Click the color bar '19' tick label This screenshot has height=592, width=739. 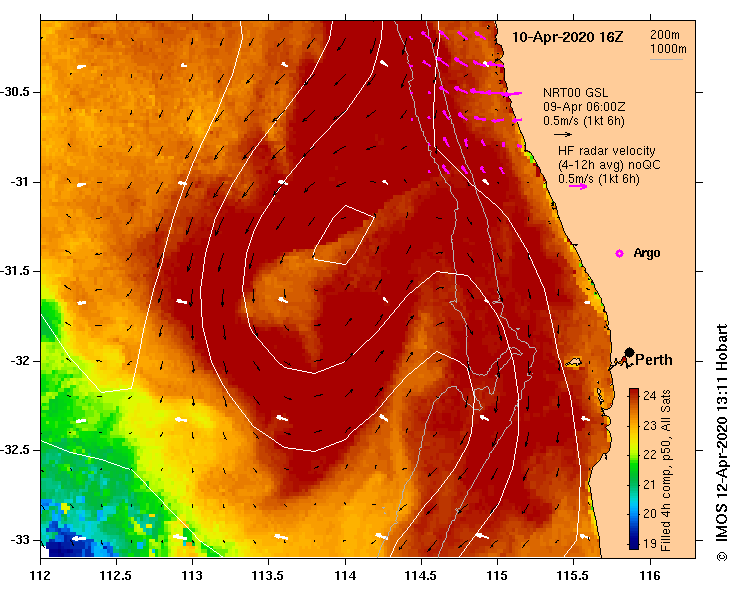pyautogui.click(x=649, y=543)
